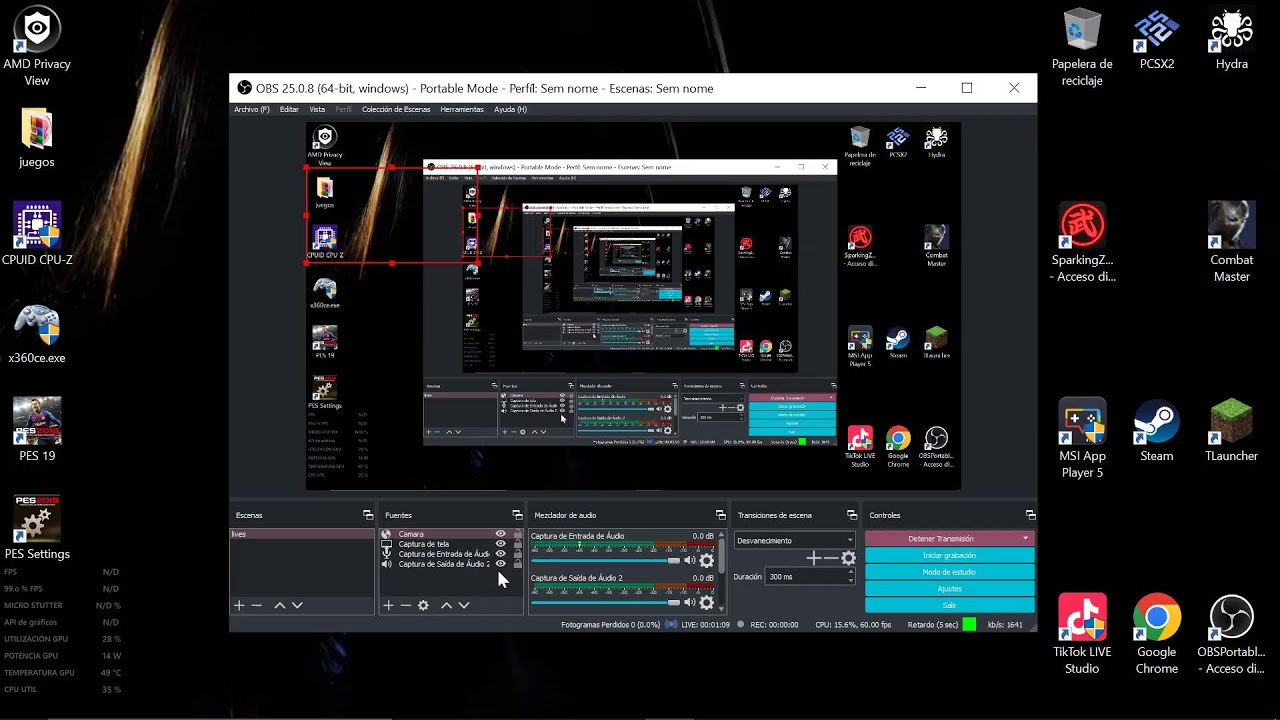Open Combat Master desktop shortcut
This screenshot has width=1280, height=720.
pyautogui.click(x=1232, y=243)
